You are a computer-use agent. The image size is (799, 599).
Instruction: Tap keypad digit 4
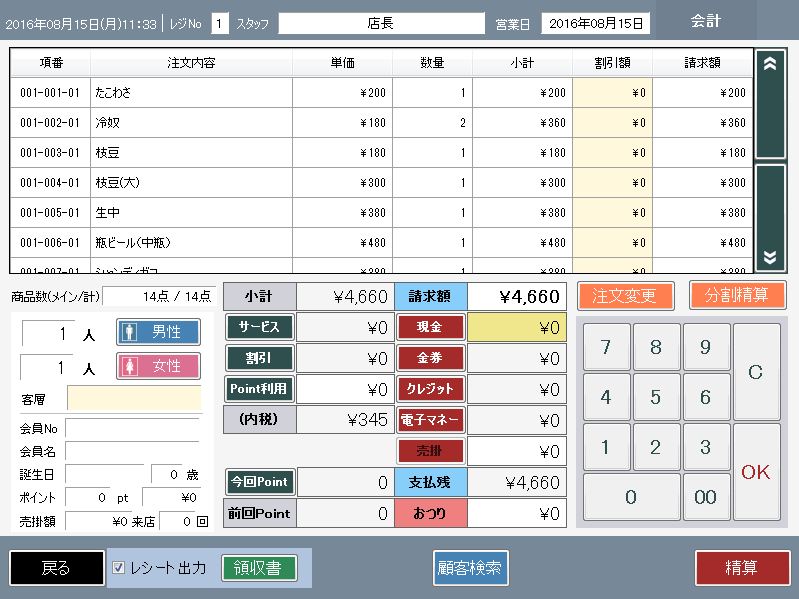[606, 397]
